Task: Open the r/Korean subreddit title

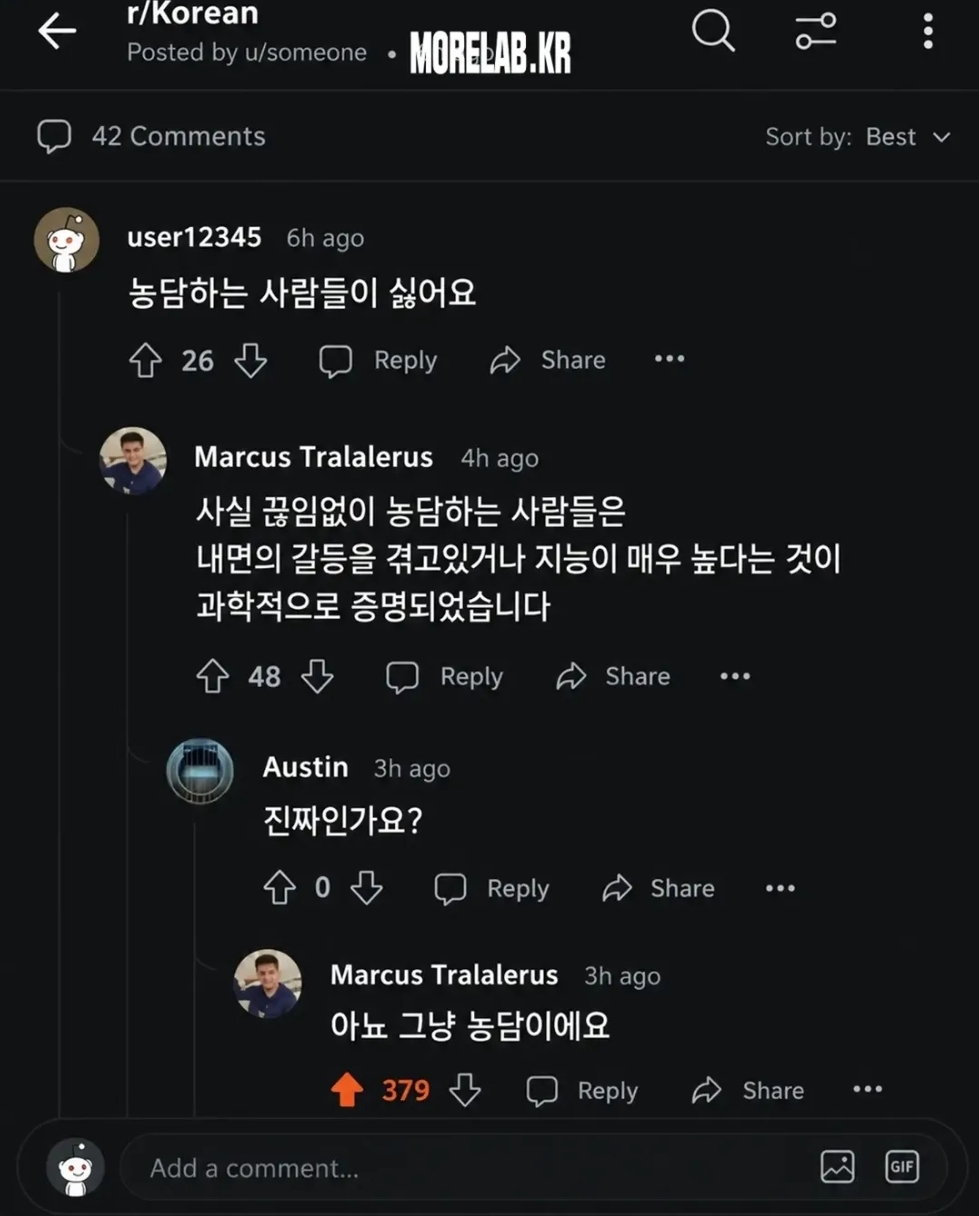Action: click(x=192, y=14)
